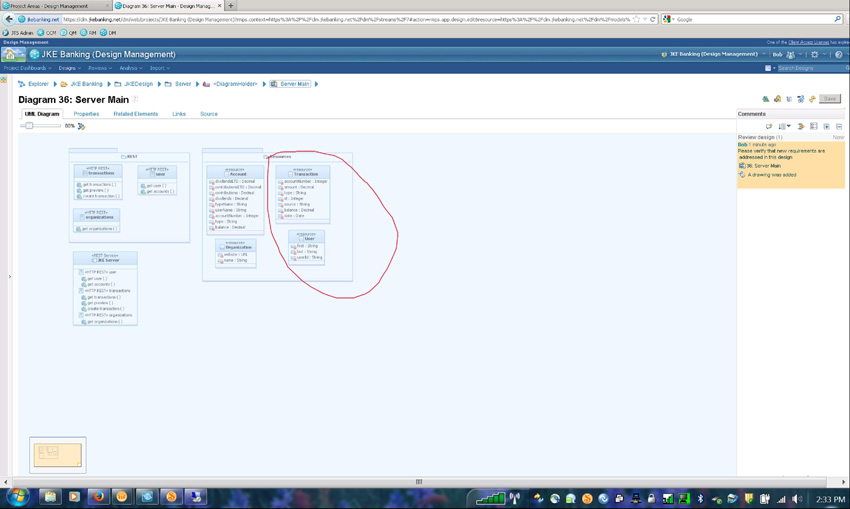Click the JTS Admin bookmark
This screenshot has height=509, width=850.
tap(18, 33)
